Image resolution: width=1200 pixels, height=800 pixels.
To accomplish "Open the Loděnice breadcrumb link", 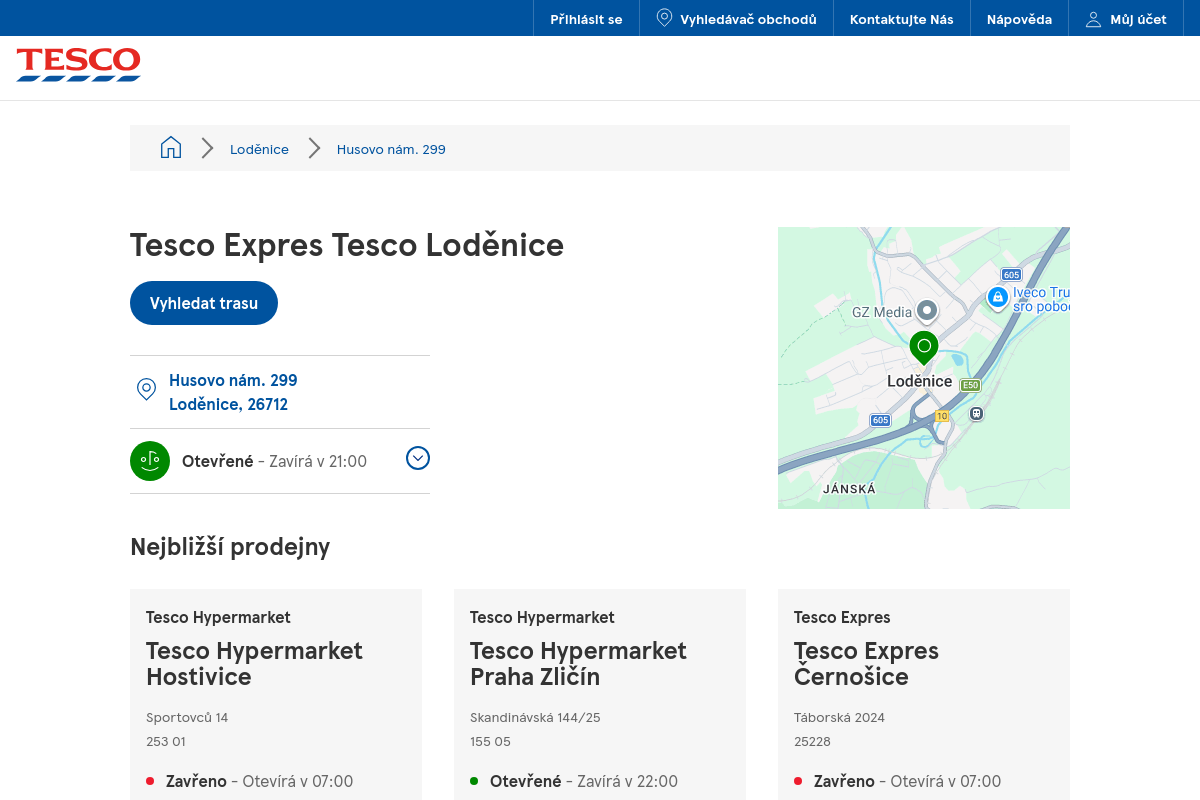I will (259, 149).
